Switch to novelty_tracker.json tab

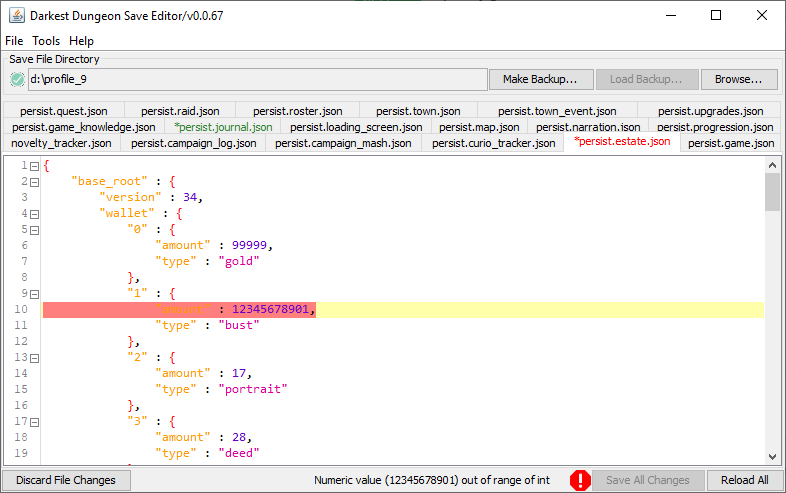tap(61, 143)
